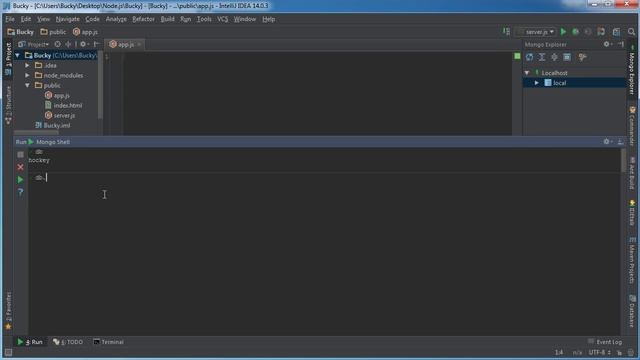Click the update project VCS toolbar icon
Screen dimensions: 640x360
(601, 31)
